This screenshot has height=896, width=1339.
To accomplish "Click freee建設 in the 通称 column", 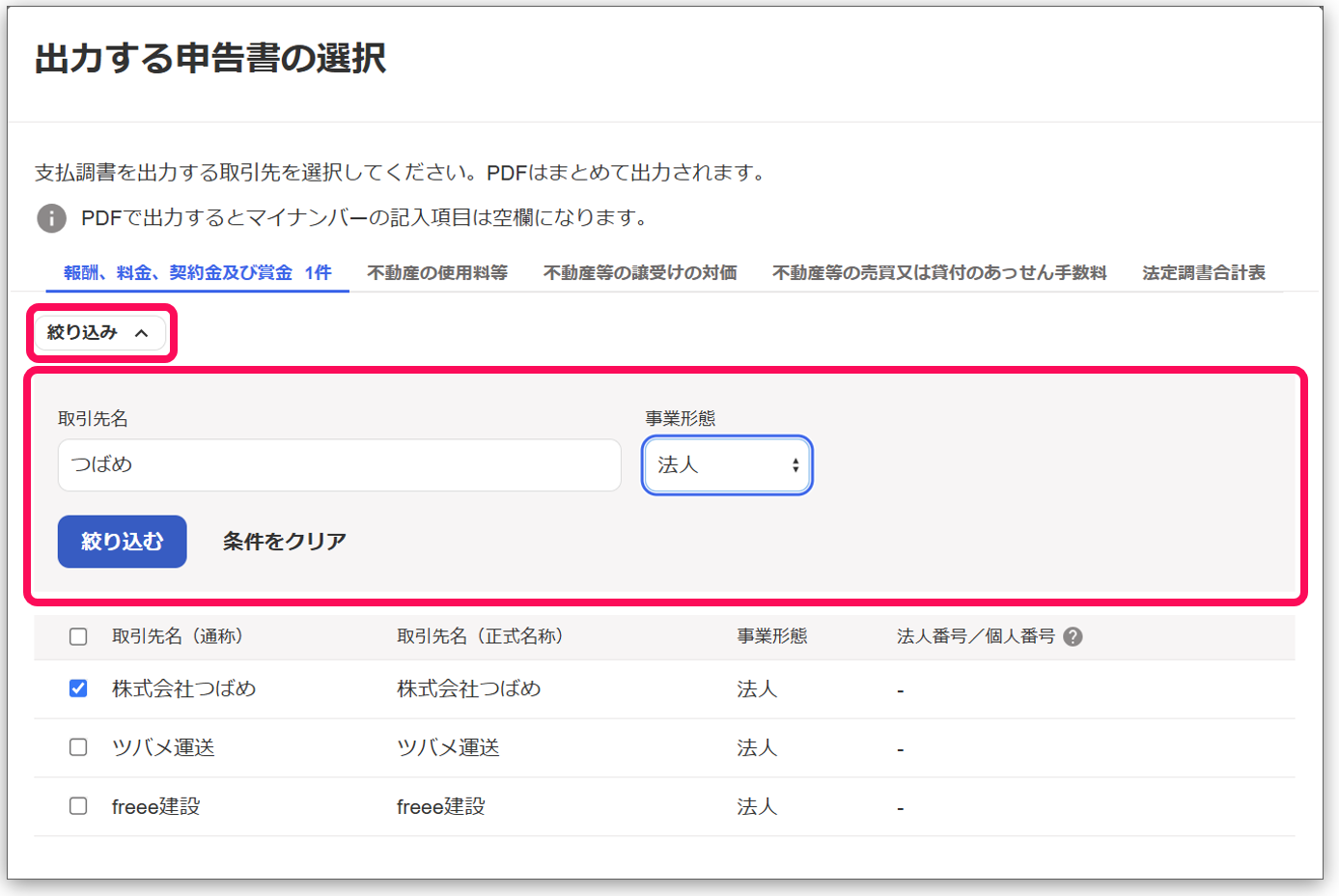I will (155, 806).
